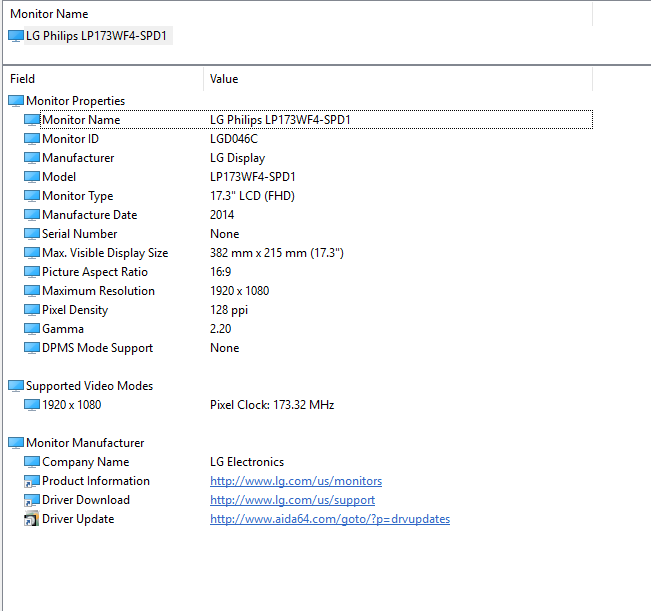
Task: Click the Pixel Clock: 173.32 MHz value
Action: tap(272, 405)
